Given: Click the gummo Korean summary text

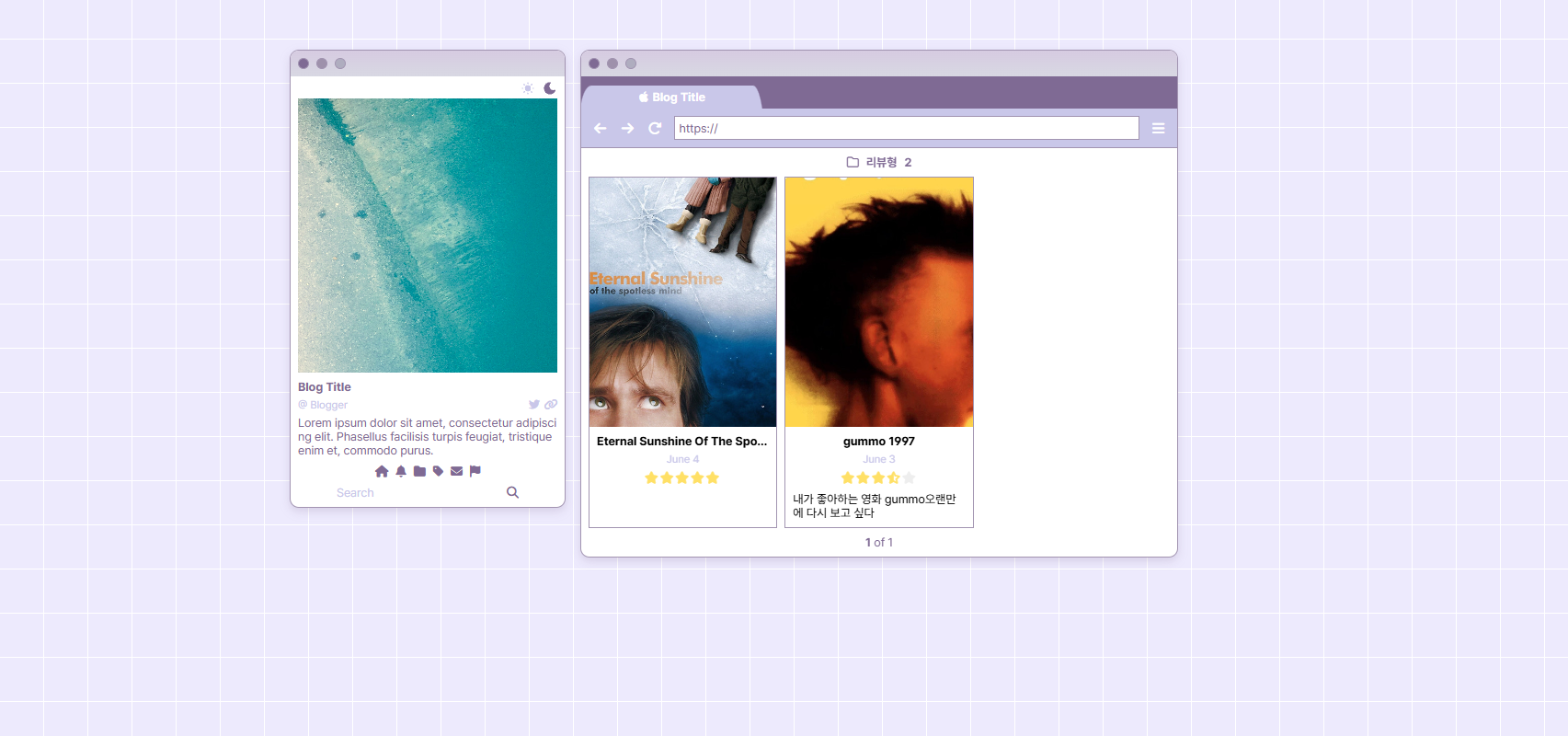Looking at the screenshot, I should pyautogui.click(x=875, y=506).
